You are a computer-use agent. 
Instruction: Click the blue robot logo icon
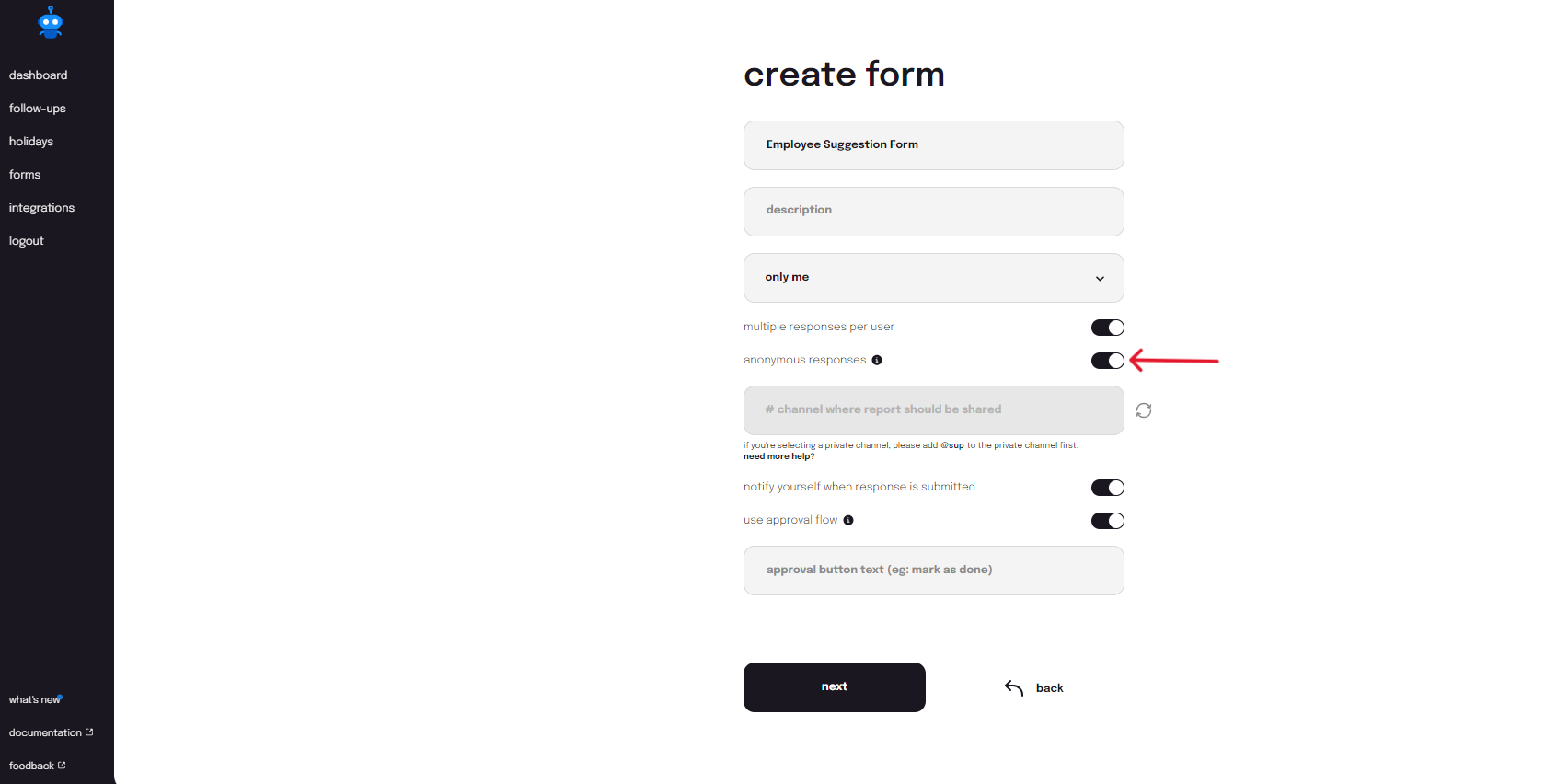tap(51, 23)
